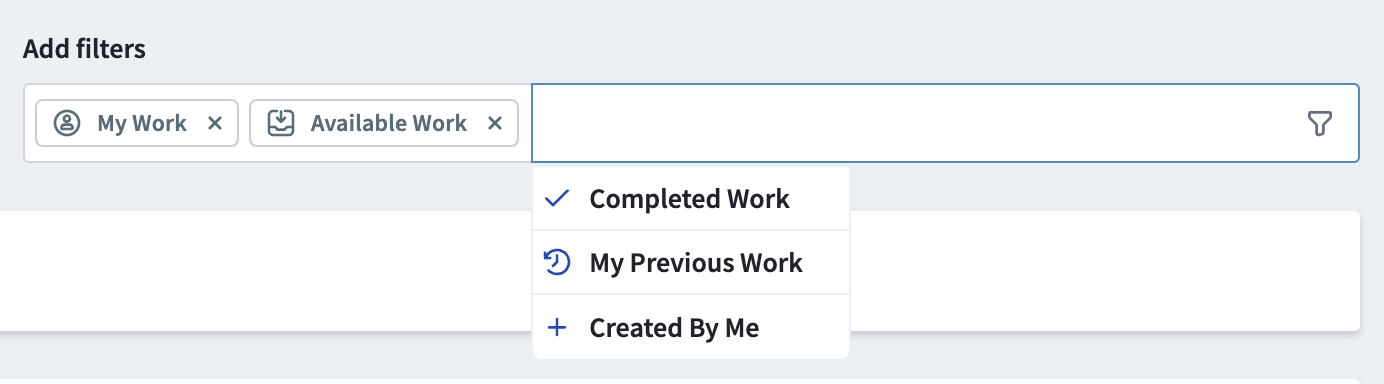Viewport: 1384px width, 384px height.
Task: Remove the My Work filter chip
Action: tap(214, 123)
